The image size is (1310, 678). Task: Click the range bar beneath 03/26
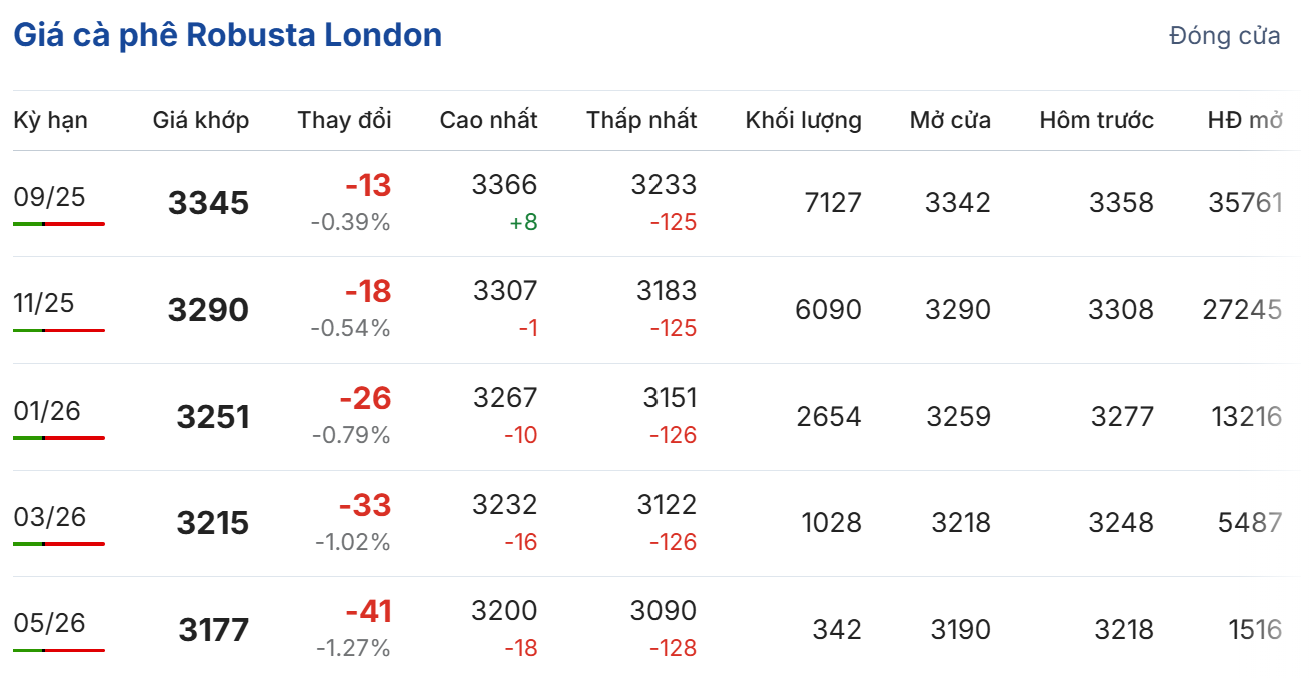59,544
